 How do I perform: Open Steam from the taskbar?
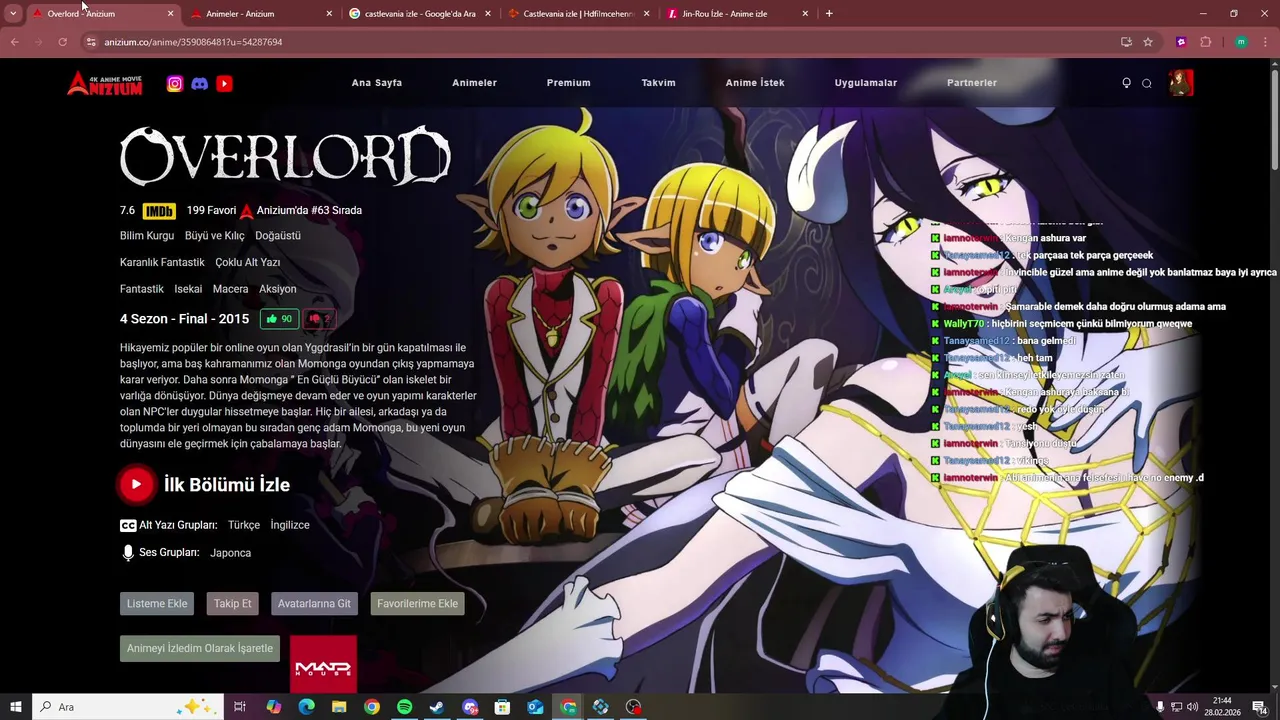(437, 707)
